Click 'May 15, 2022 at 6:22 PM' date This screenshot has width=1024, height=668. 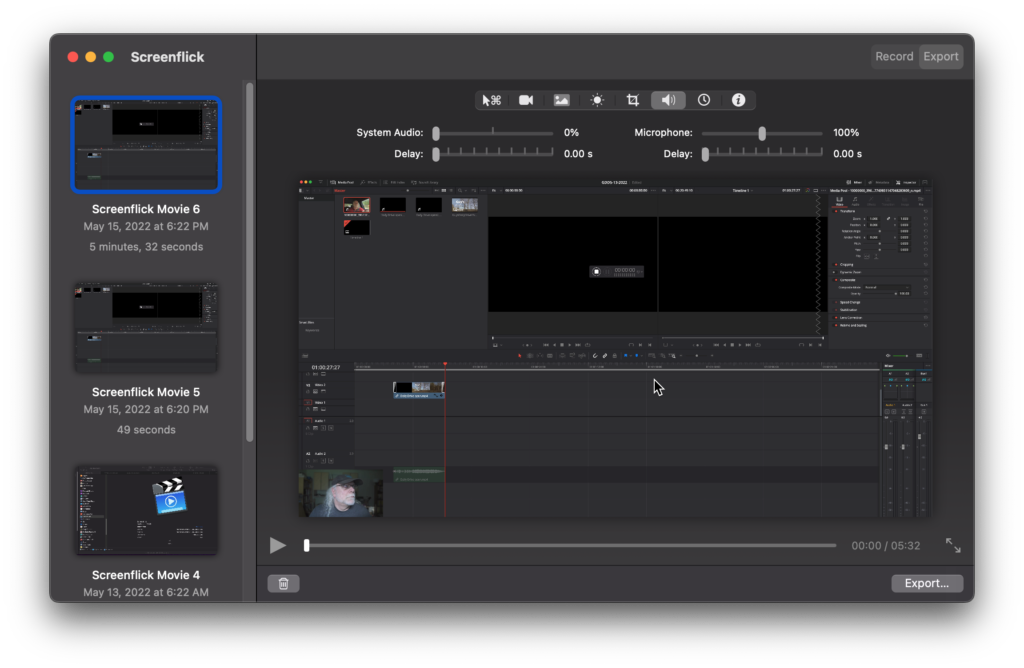(x=146, y=227)
